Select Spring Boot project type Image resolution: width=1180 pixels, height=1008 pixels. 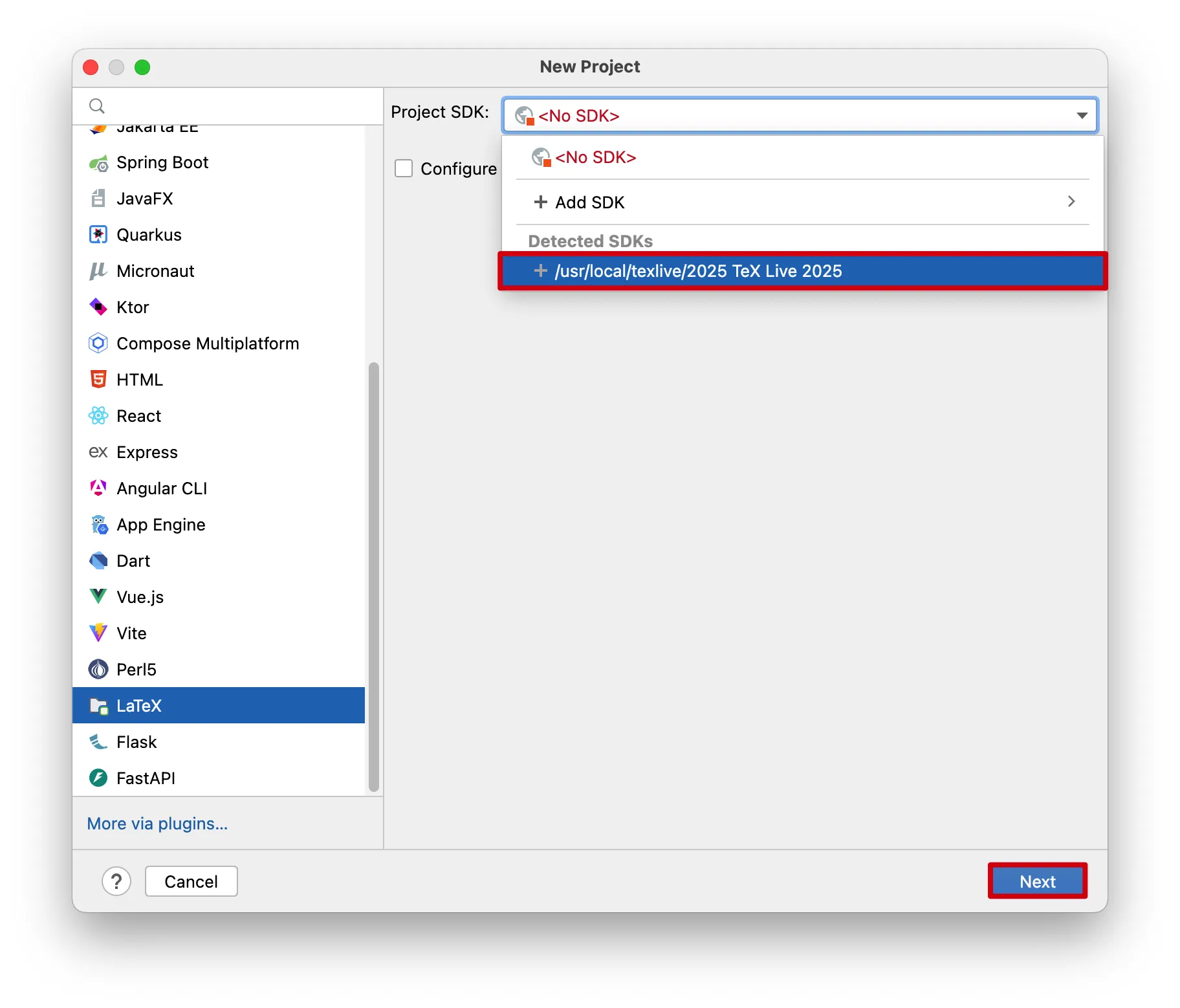(x=219, y=162)
